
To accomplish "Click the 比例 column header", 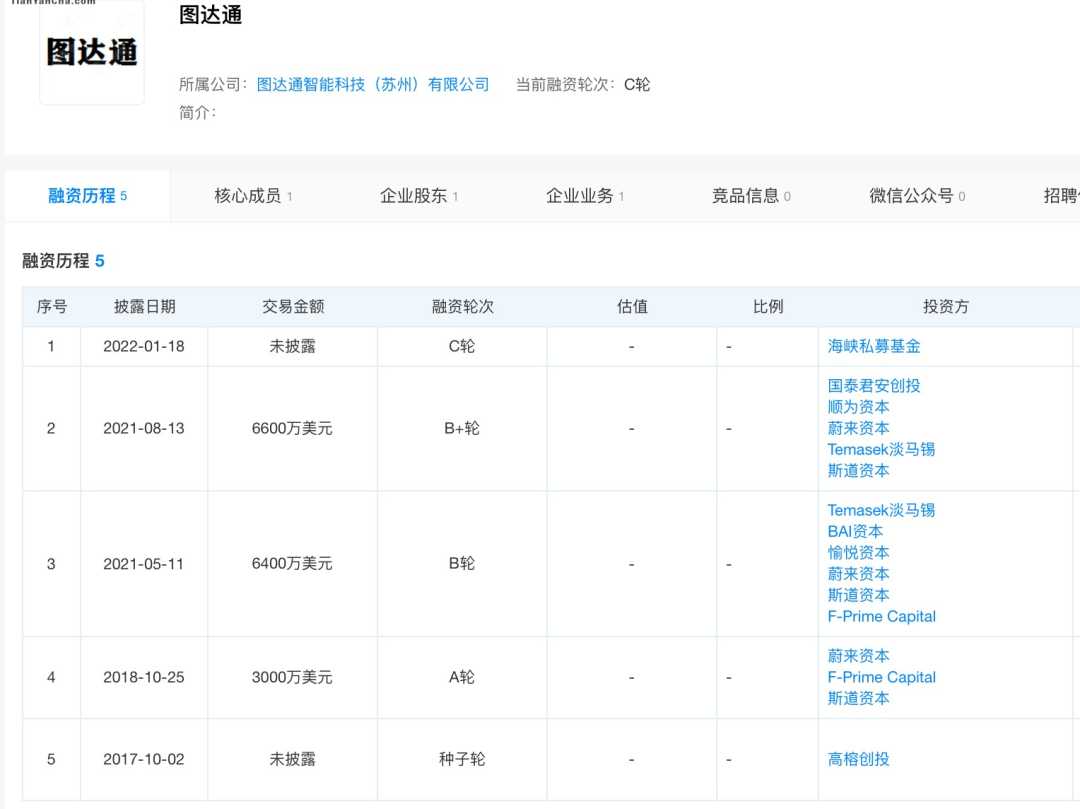I will click(x=768, y=306).
